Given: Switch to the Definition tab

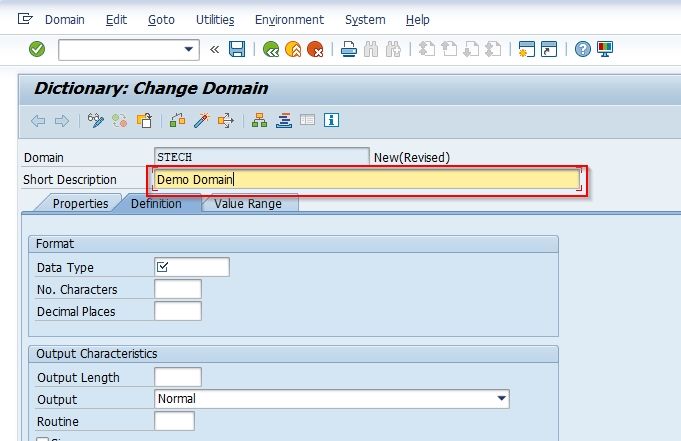Looking at the screenshot, I should point(156,203).
